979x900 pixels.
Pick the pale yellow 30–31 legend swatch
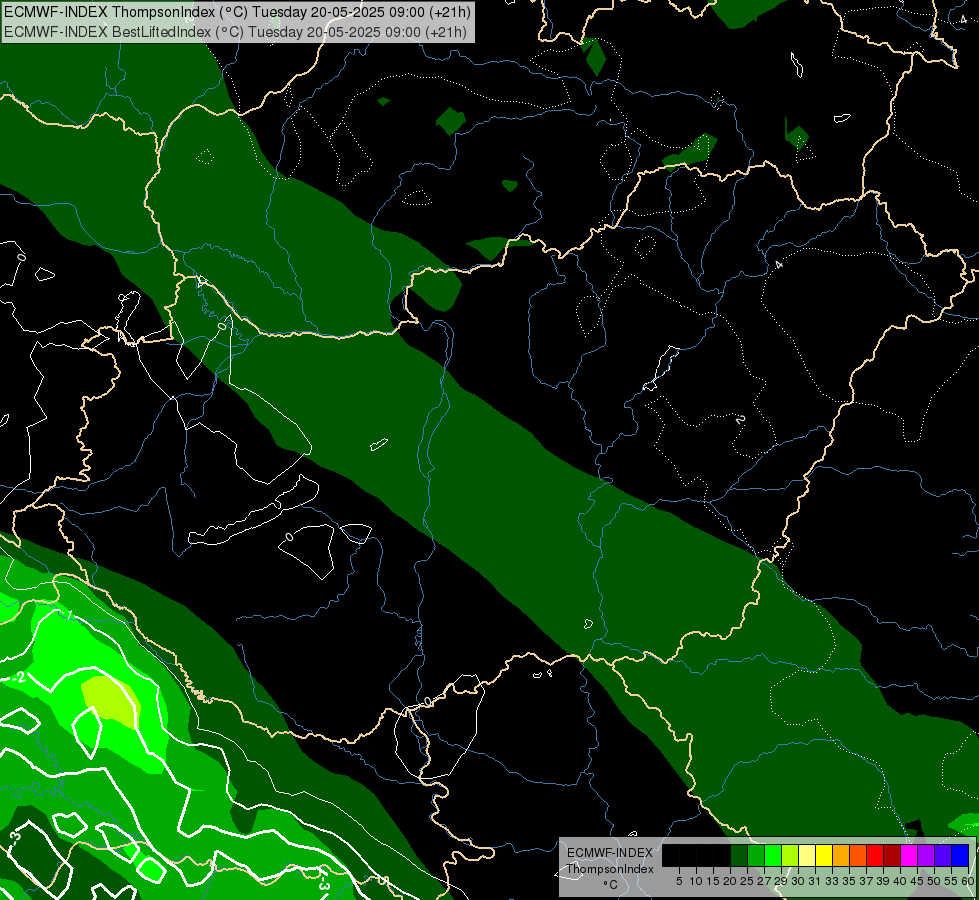coord(807,855)
